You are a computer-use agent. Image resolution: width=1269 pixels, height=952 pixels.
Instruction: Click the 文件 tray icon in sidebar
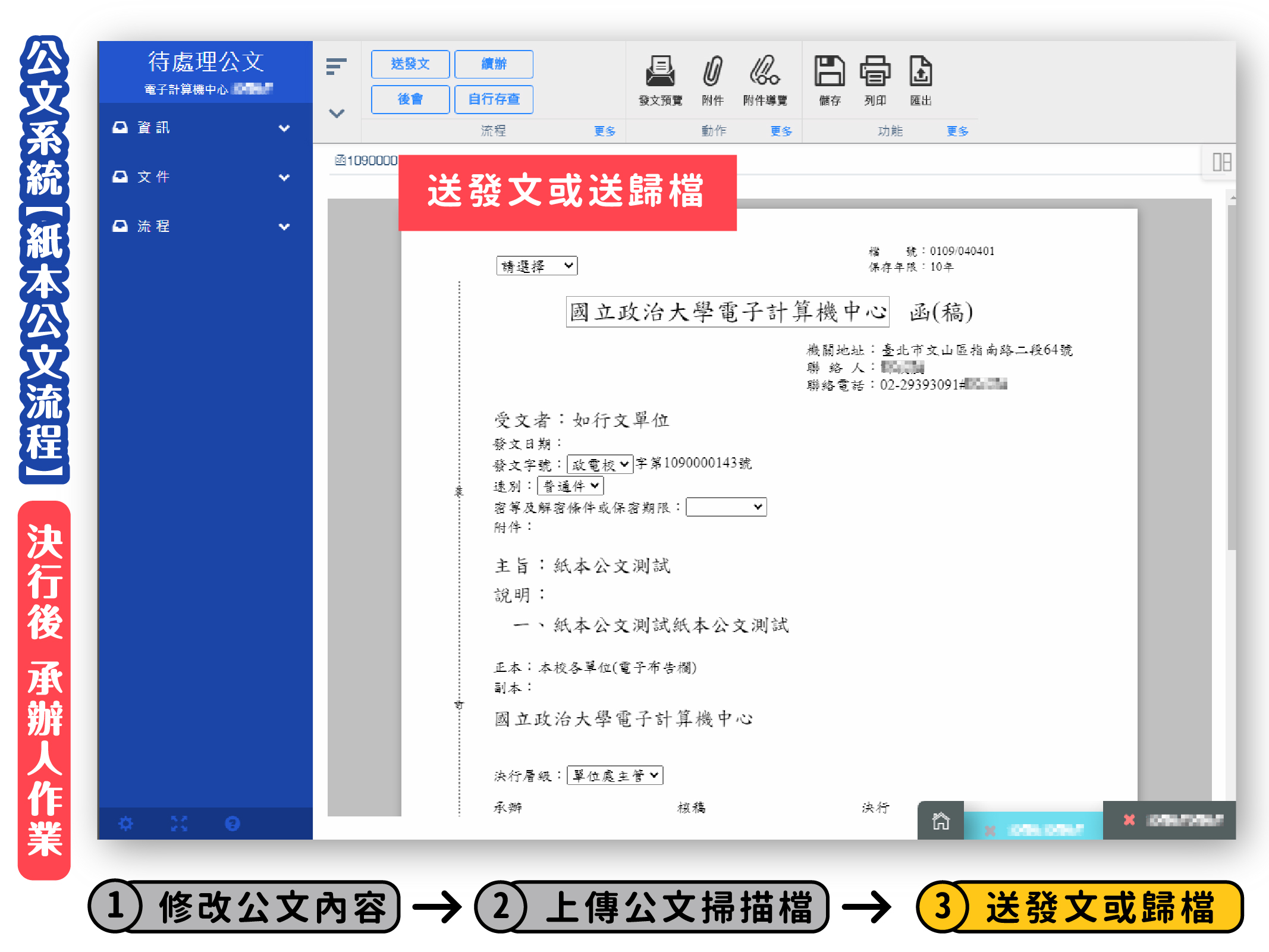pos(120,177)
